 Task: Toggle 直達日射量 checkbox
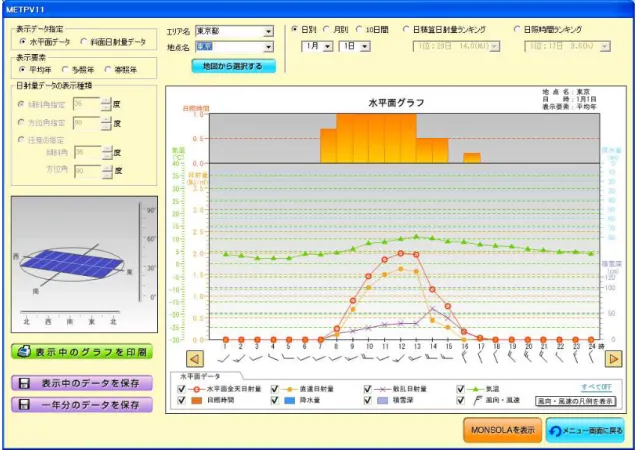[275, 389]
